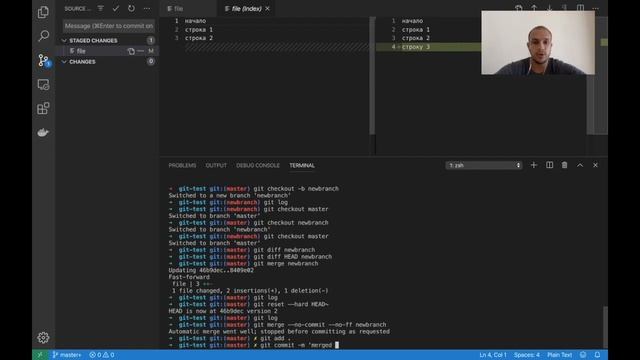Click 'начало' line in right diff editor
The height and width of the screenshot is (360, 640).
coord(412,21)
